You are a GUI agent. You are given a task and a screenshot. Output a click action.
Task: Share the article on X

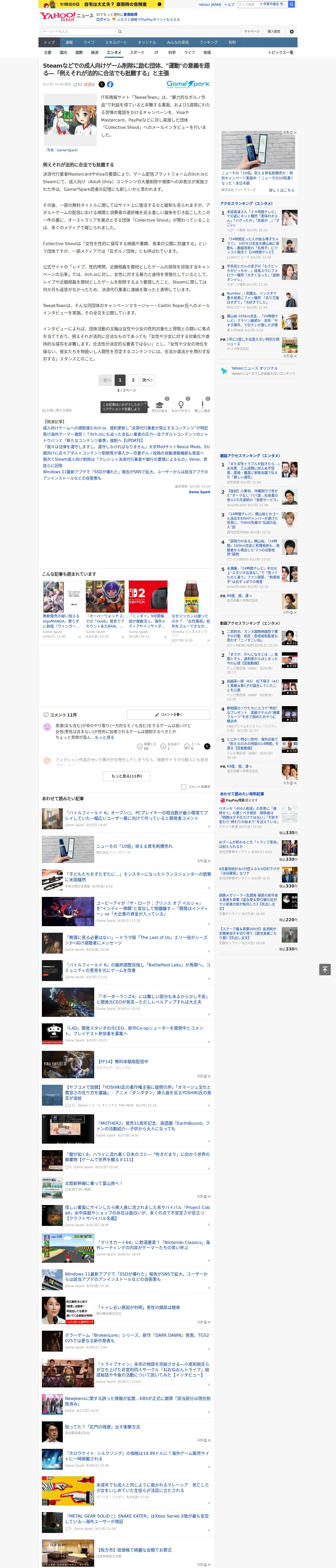pyautogui.click(x=102, y=85)
